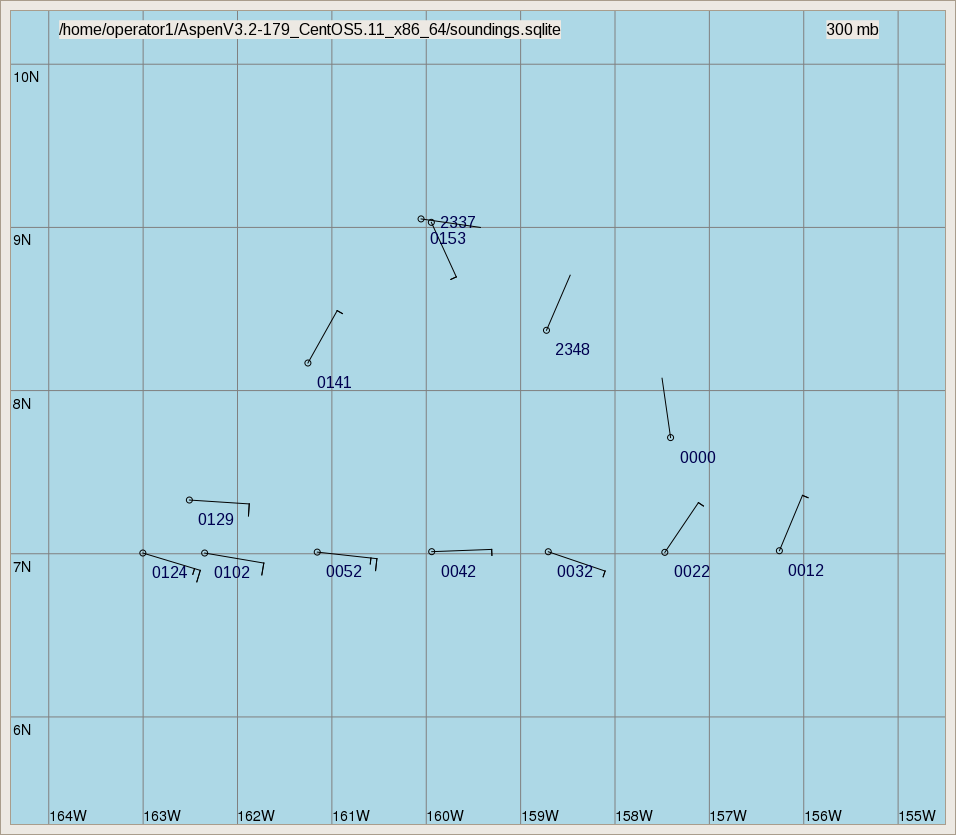
Task: Click the 157W longitude label
Action: click(x=728, y=816)
